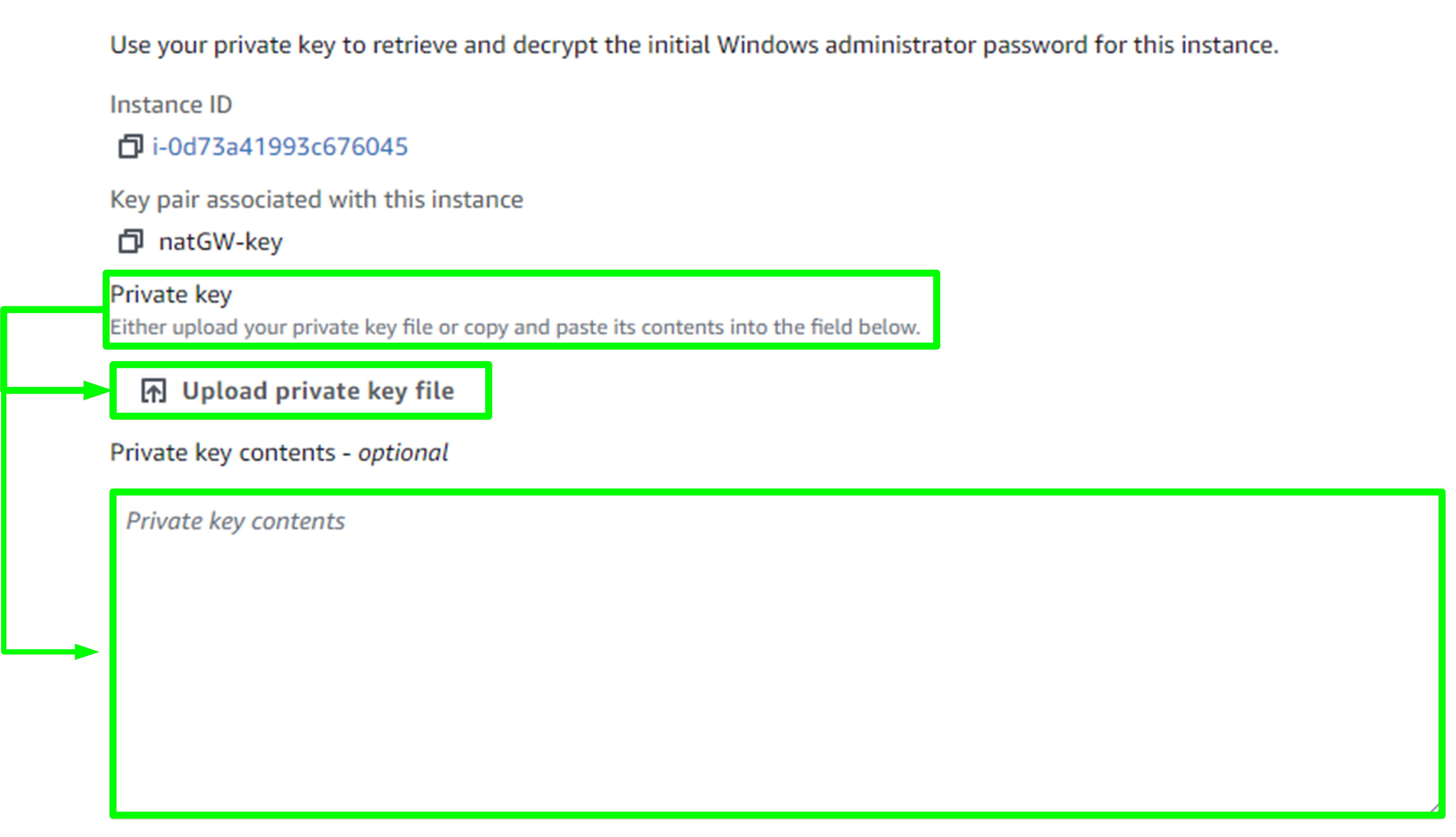The image size is (1456, 837).
Task: Click the green arrowhead pointing at text area
Action: [87, 652]
